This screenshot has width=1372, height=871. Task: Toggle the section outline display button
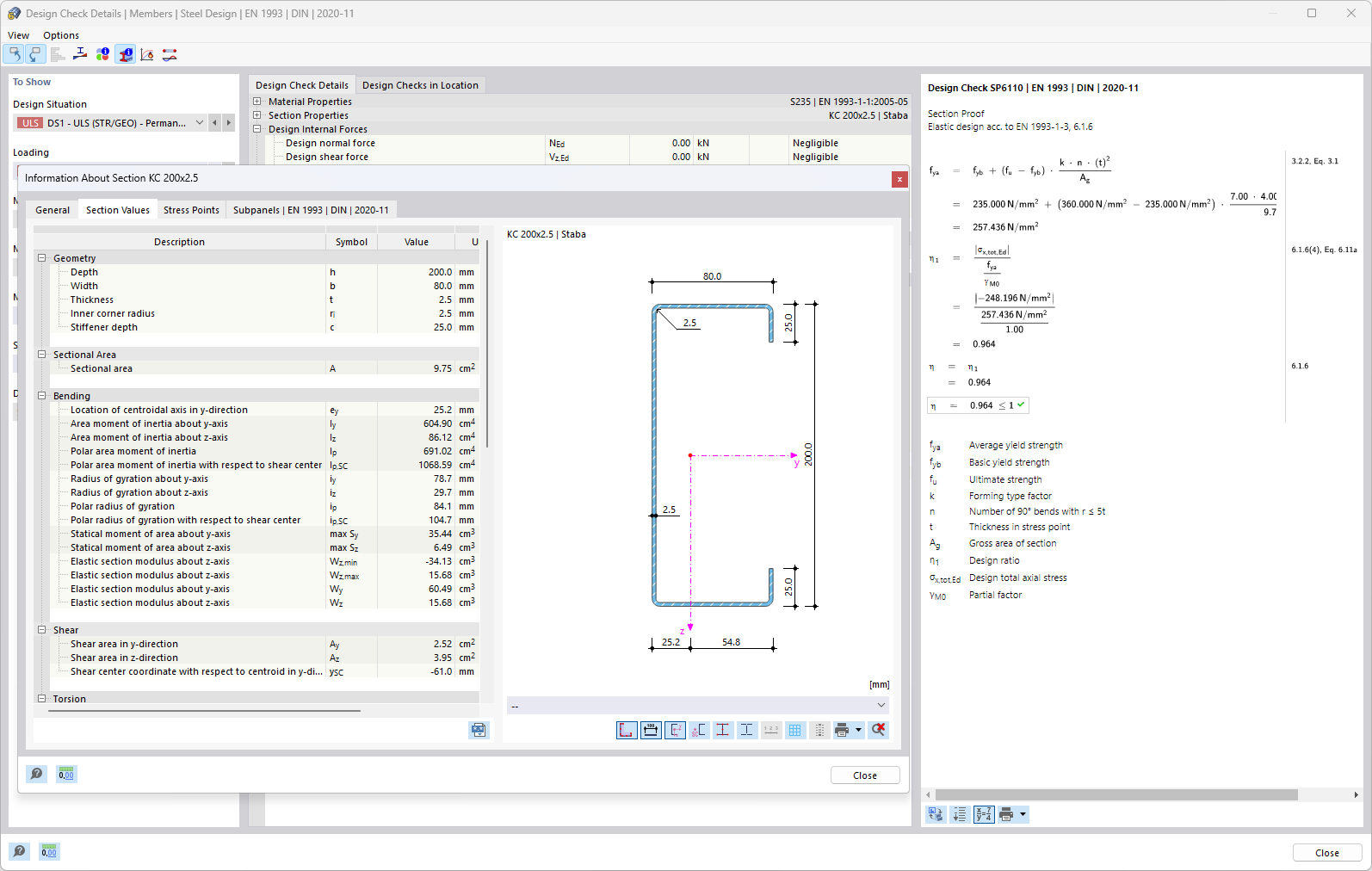[626, 730]
